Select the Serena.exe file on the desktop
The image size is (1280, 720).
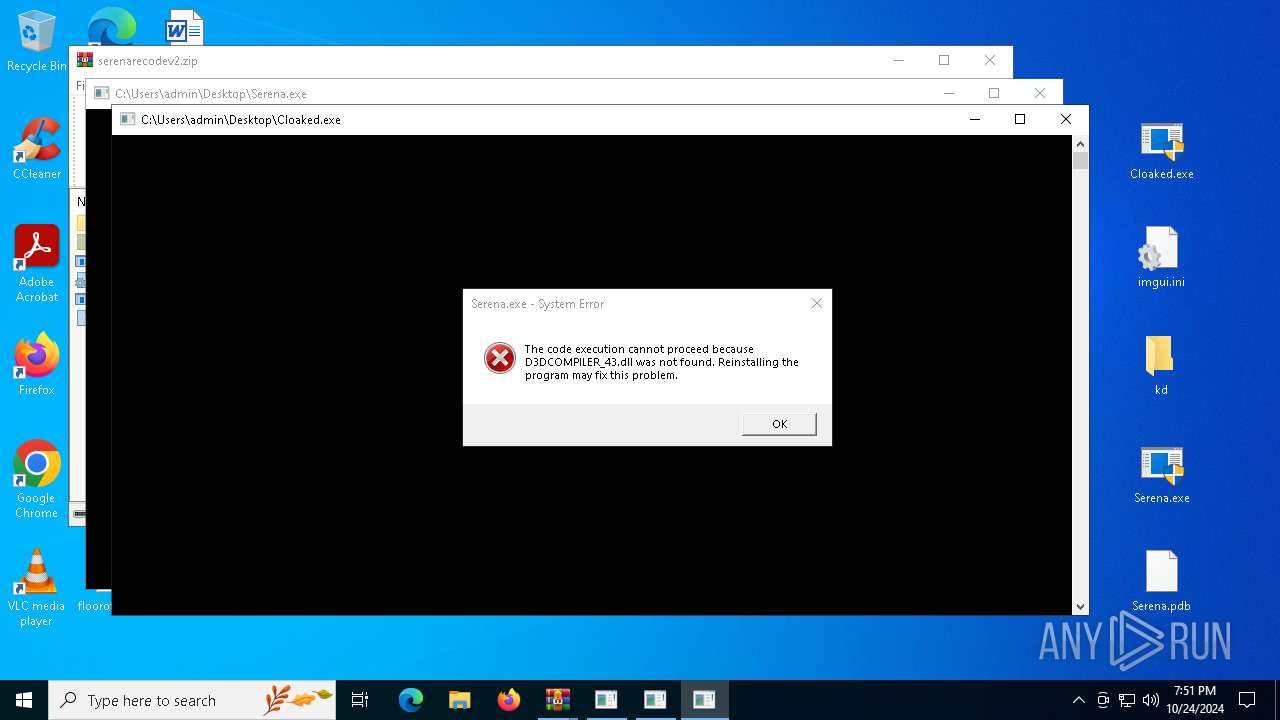1161,475
